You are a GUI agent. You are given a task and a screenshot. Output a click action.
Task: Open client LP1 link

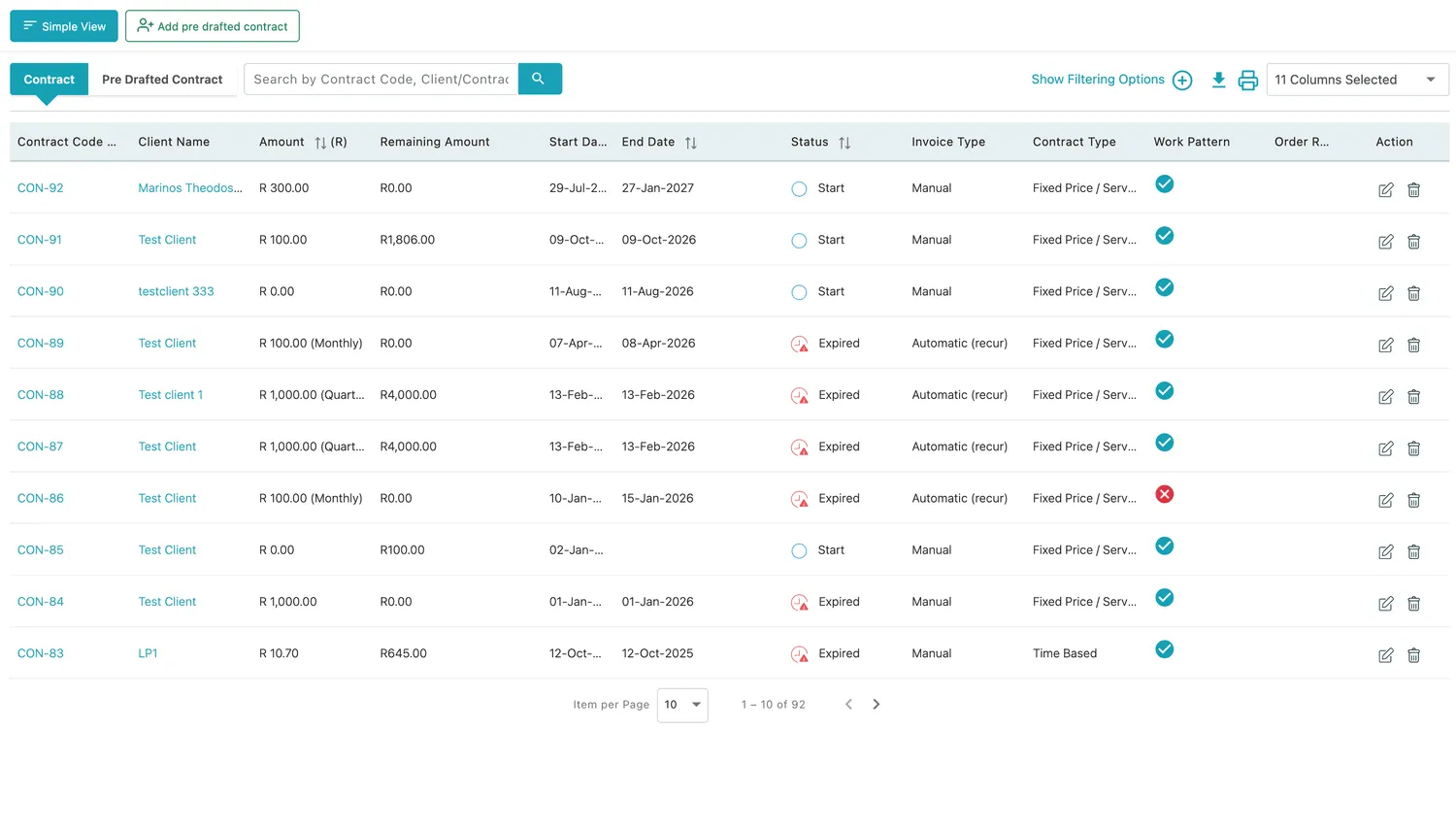148,653
